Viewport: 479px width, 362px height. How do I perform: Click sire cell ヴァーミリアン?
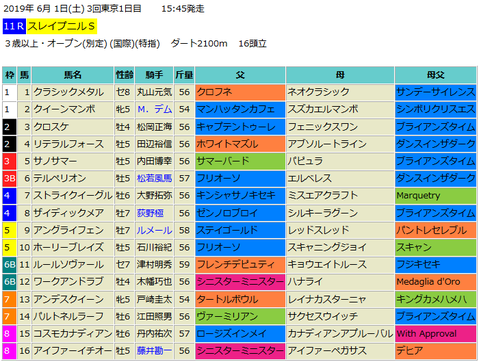tap(240, 316)
